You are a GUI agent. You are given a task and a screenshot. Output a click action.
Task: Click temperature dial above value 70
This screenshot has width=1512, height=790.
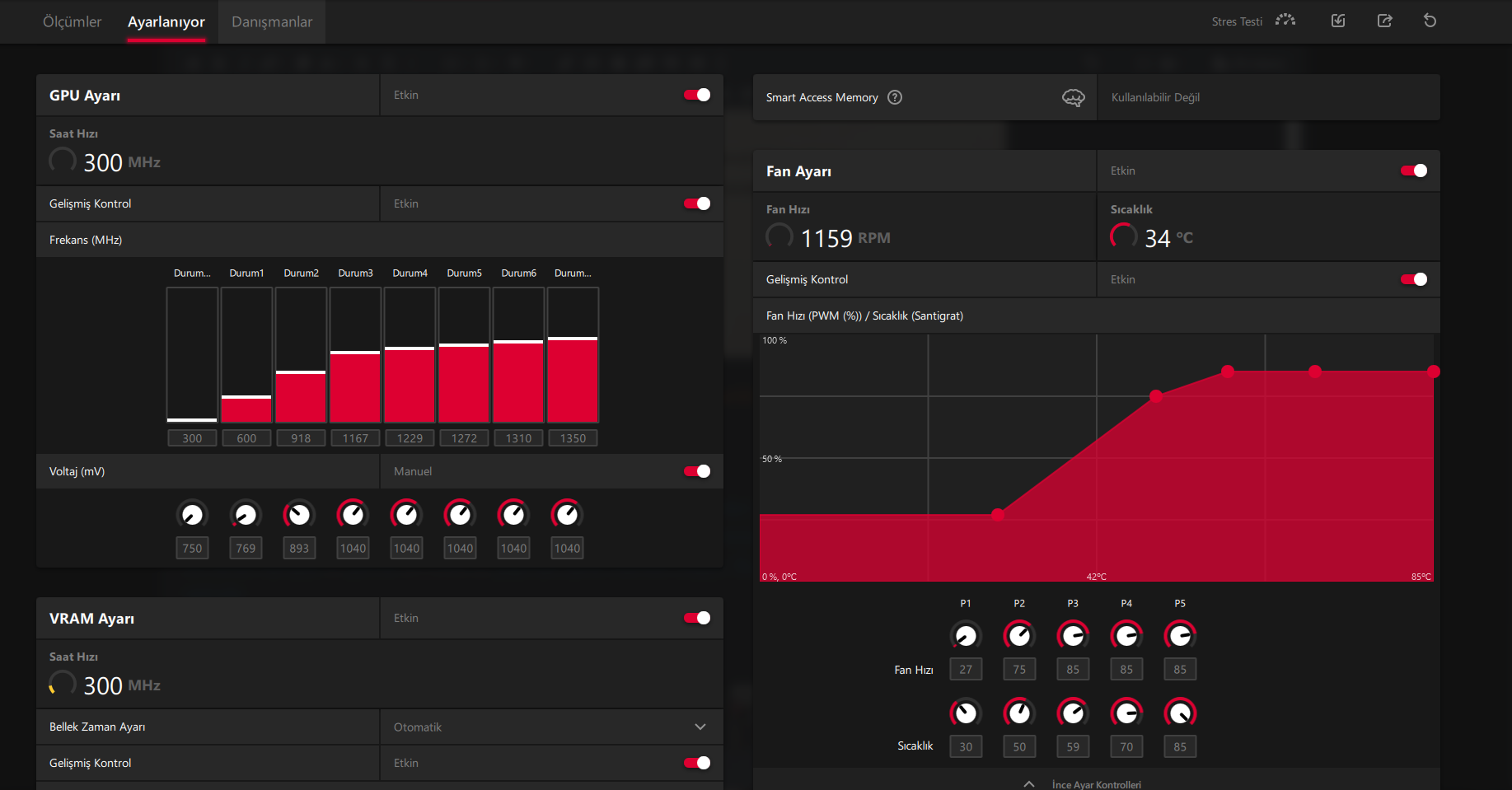click(1126, 713)
